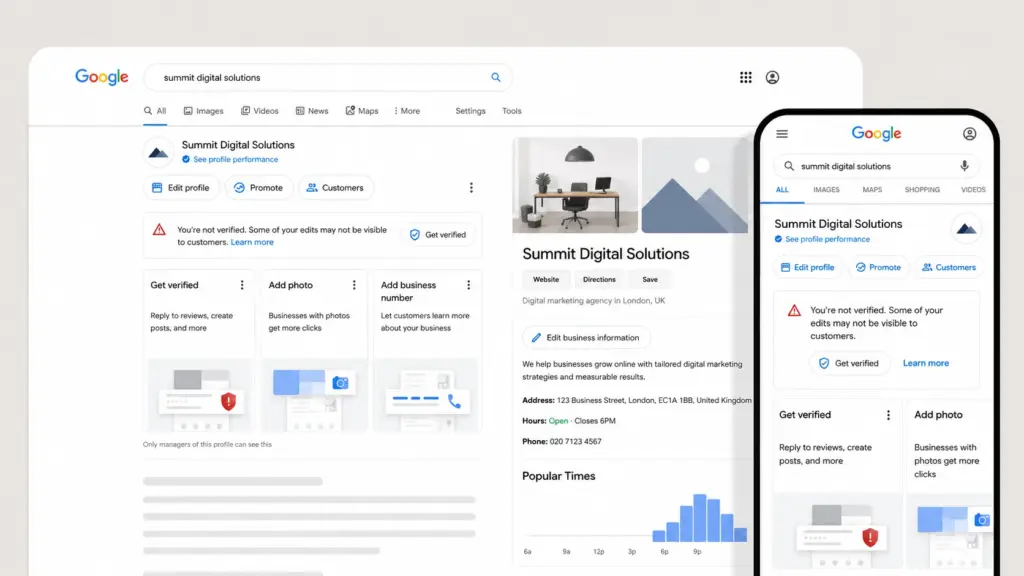
Task: Select the mobile ALL tab
Action: point(782,190)
